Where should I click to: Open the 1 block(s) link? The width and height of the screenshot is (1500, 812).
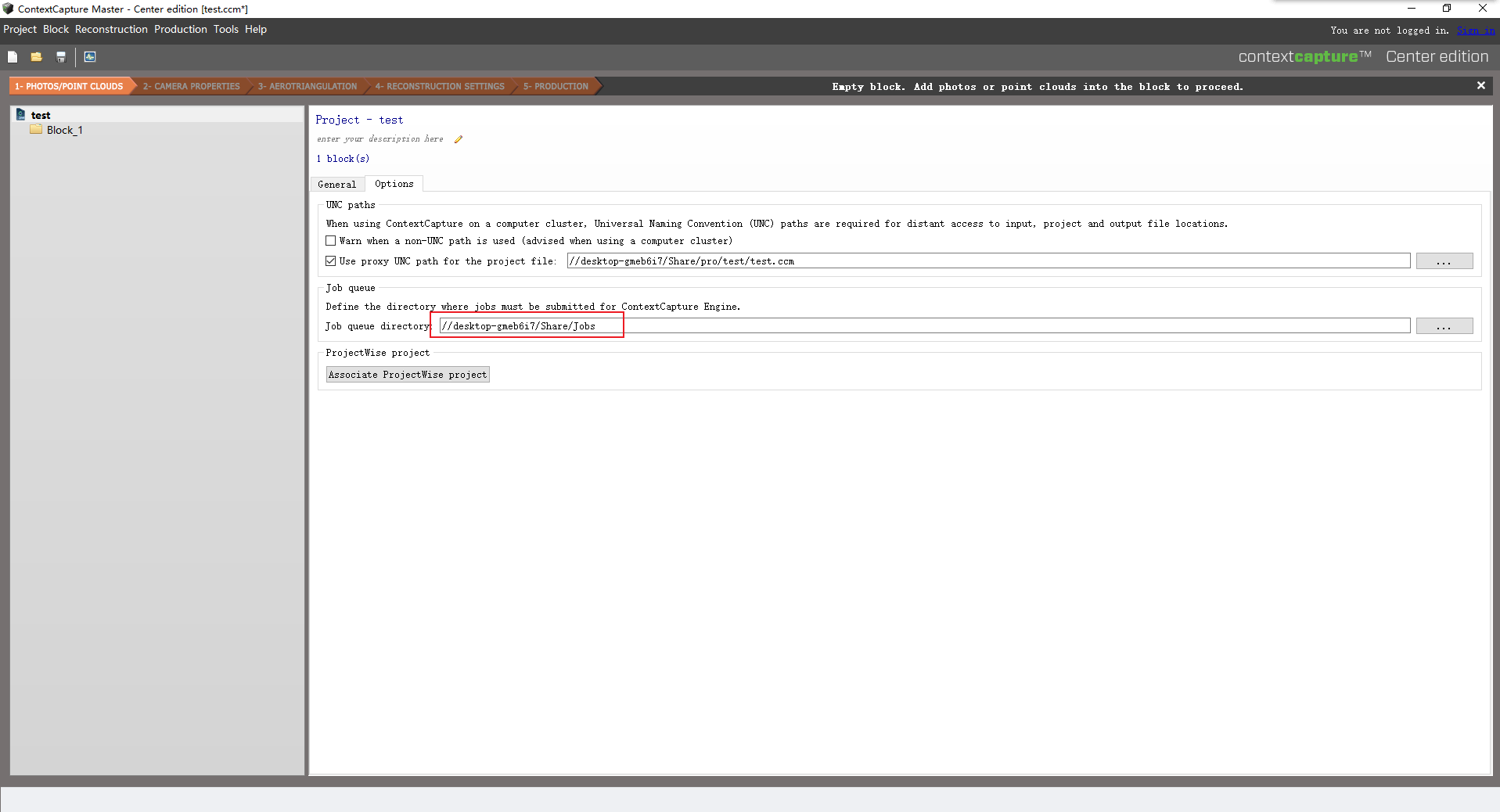click(343, 159)
